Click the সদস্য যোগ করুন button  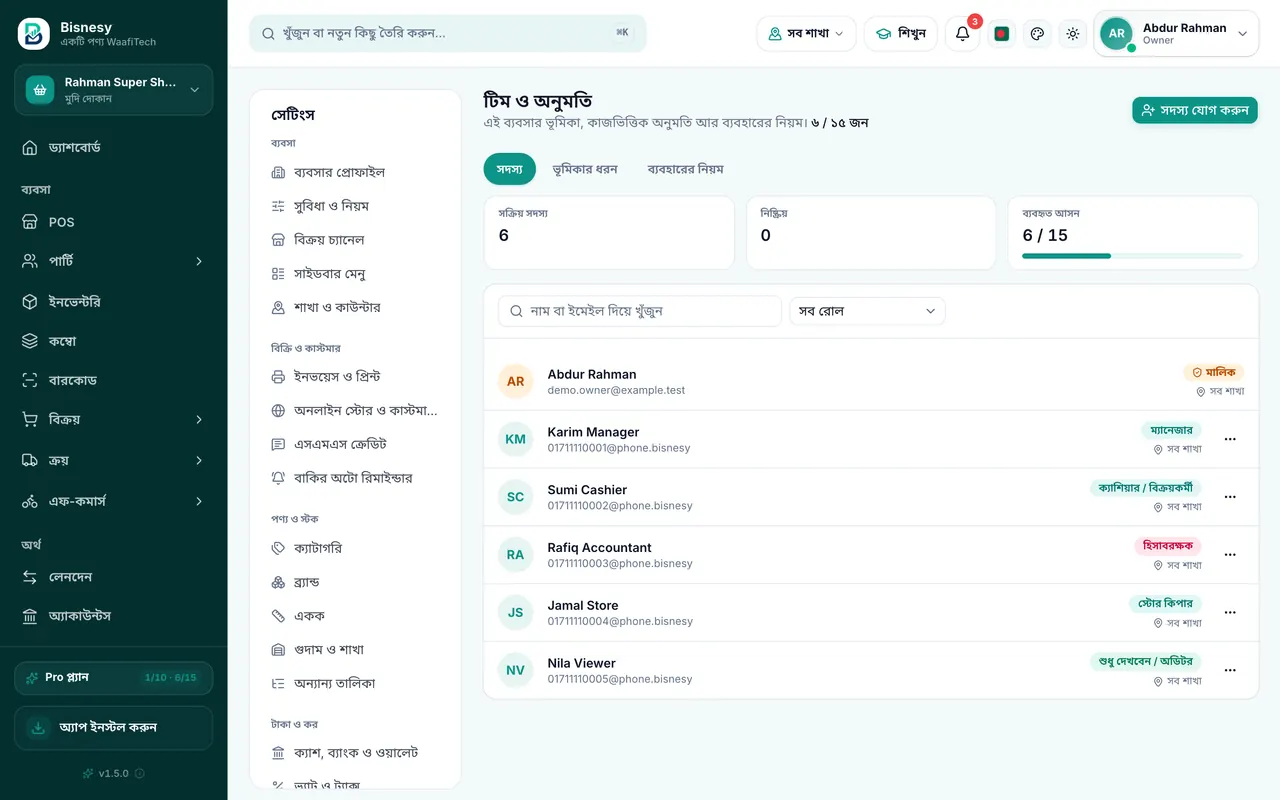click(1195, 110)
